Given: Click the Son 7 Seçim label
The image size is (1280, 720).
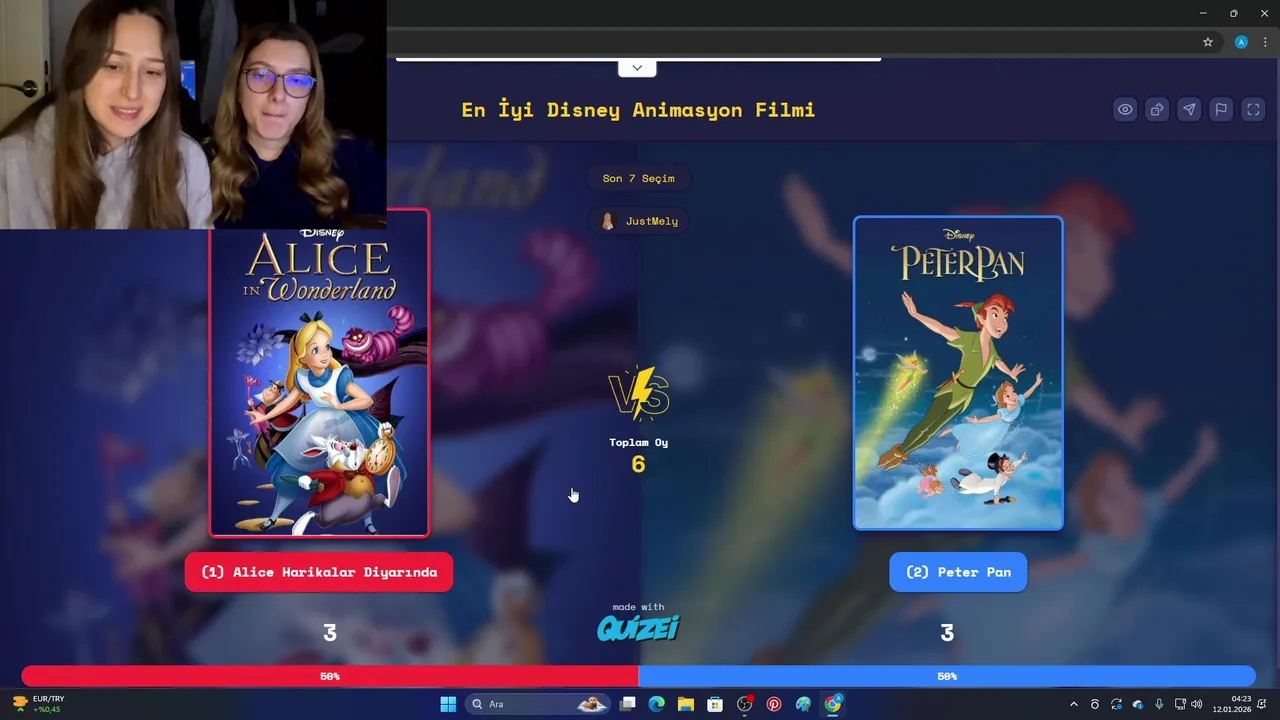Looking at the screenshot, I should click(x=638, y=178).
